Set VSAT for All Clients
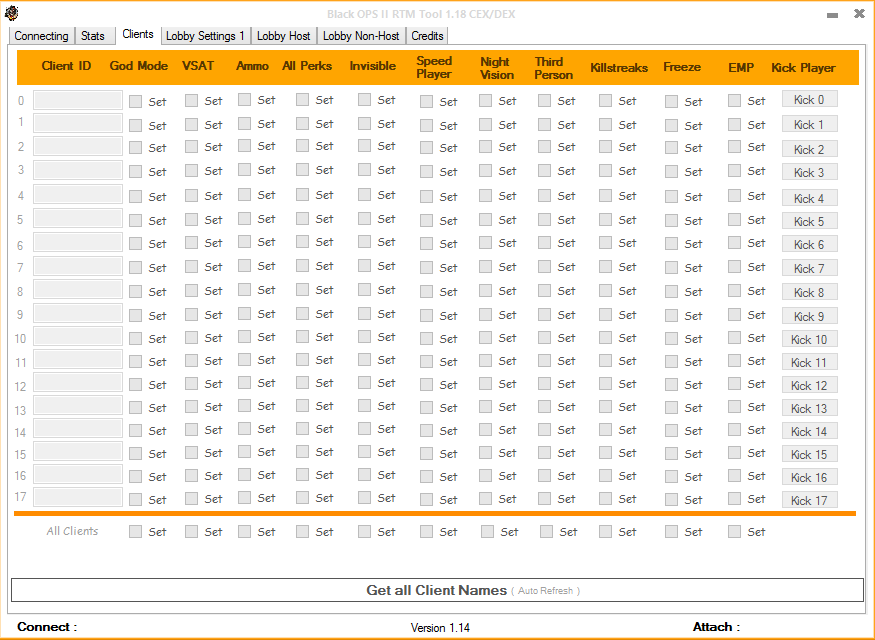Image resolution: width=875 pixels, height=640 pixels. pos(191,532)
